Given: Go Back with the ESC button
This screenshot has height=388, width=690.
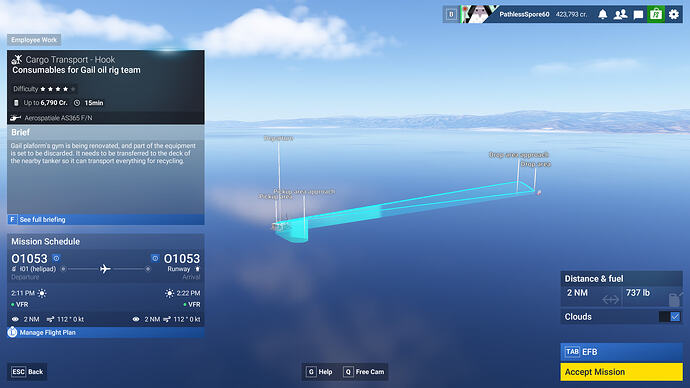Looking at the screenshot, I should click(27, 372).
